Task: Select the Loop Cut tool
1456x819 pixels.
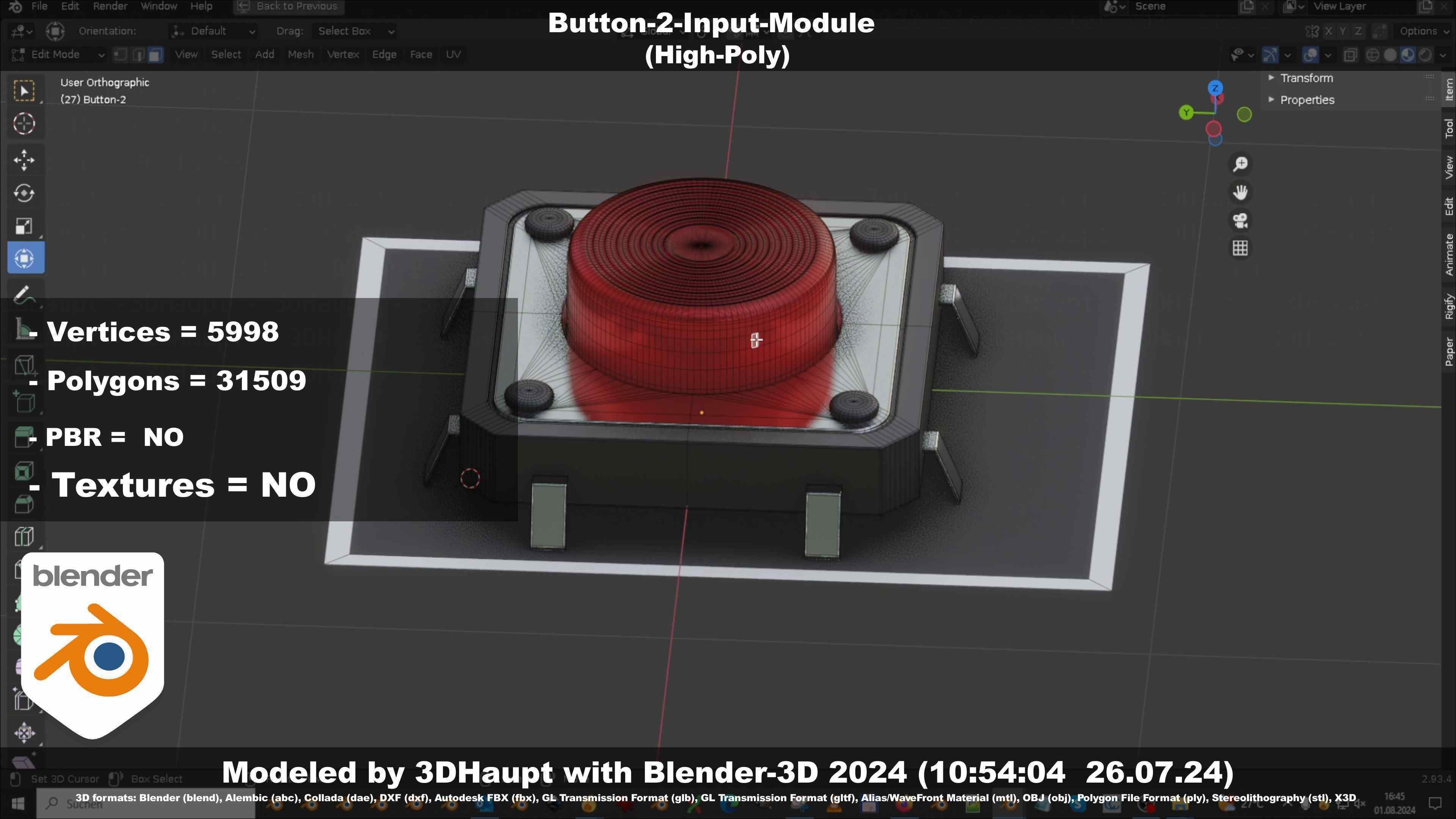Action: click(x=24, y=537)
